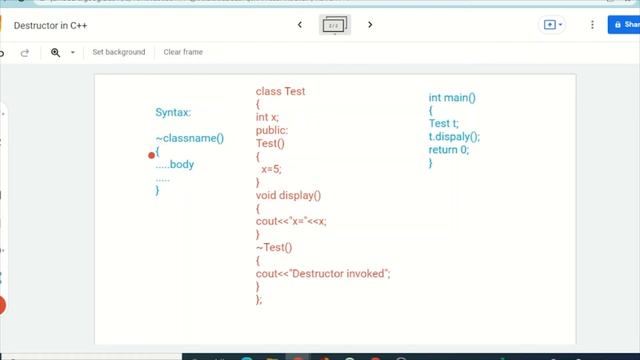
Task: Open the three-dot more options menu
Action: (592, 25)
